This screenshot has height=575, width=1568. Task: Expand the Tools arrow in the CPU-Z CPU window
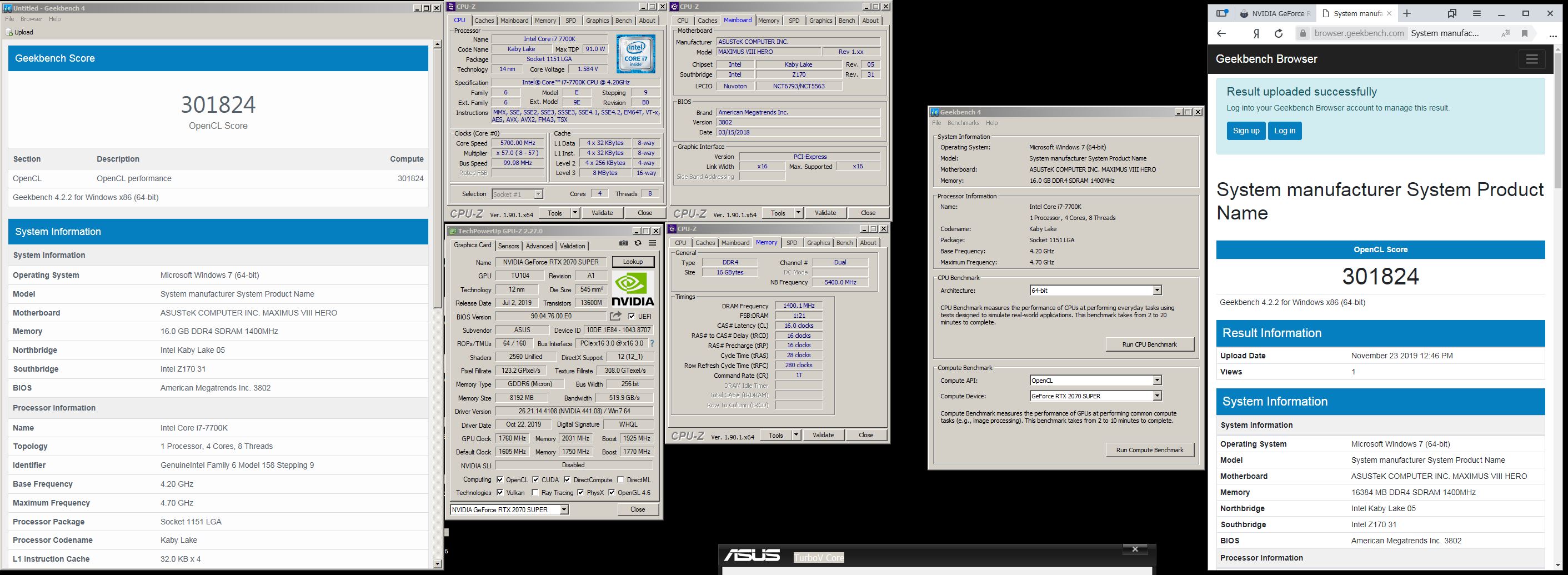tap(575, 213)
